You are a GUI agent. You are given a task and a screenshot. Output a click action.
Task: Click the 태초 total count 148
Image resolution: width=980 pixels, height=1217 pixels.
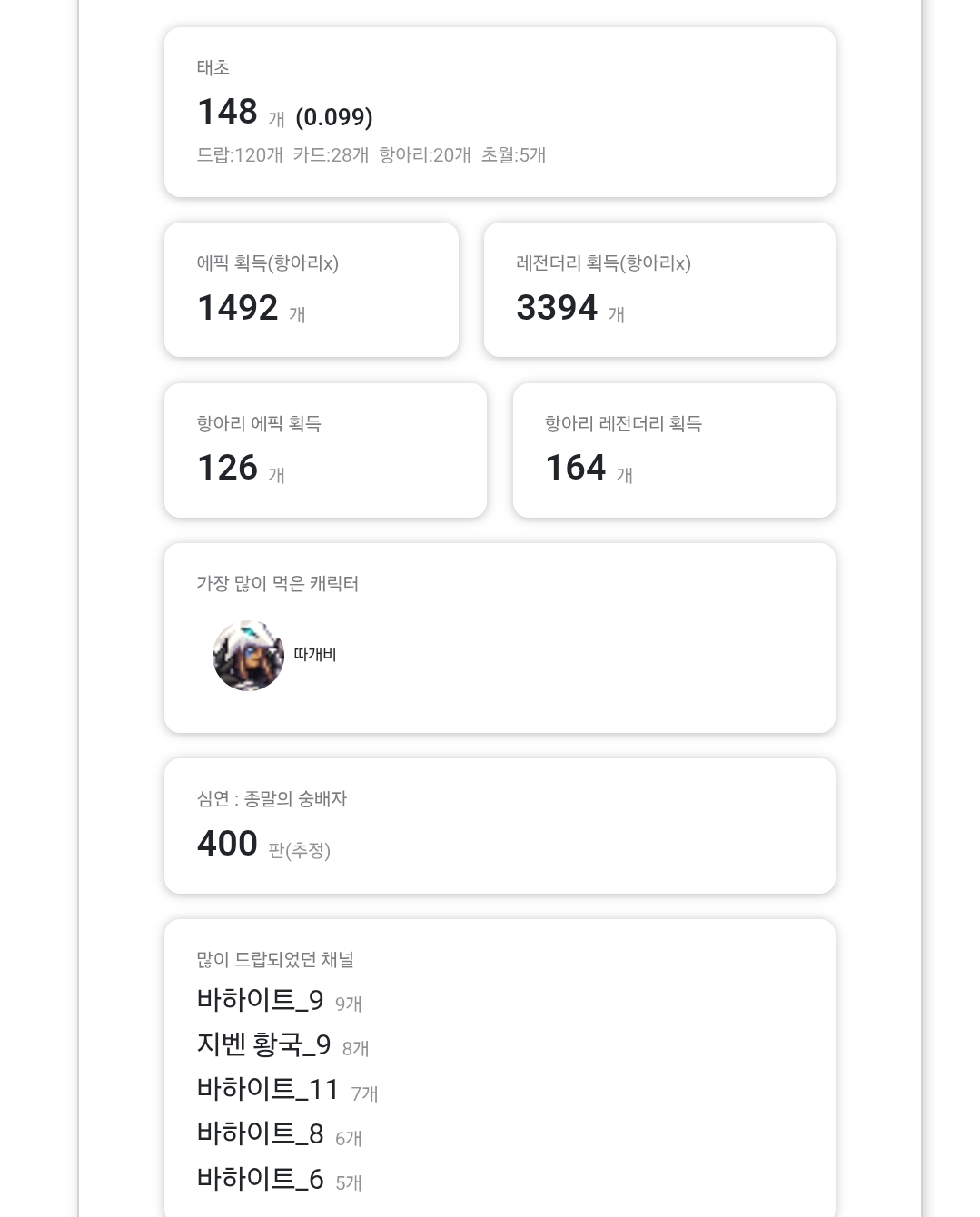228,112
